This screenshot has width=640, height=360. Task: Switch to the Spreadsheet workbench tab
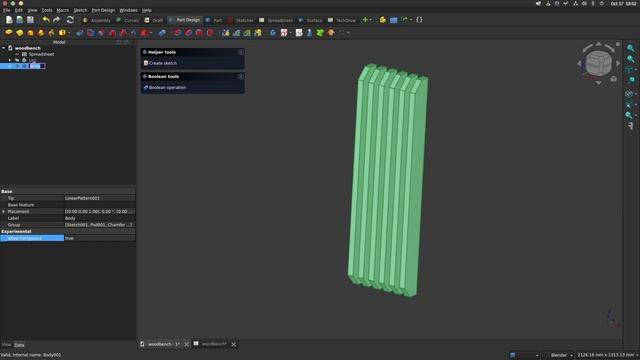[x=276, y=20]
